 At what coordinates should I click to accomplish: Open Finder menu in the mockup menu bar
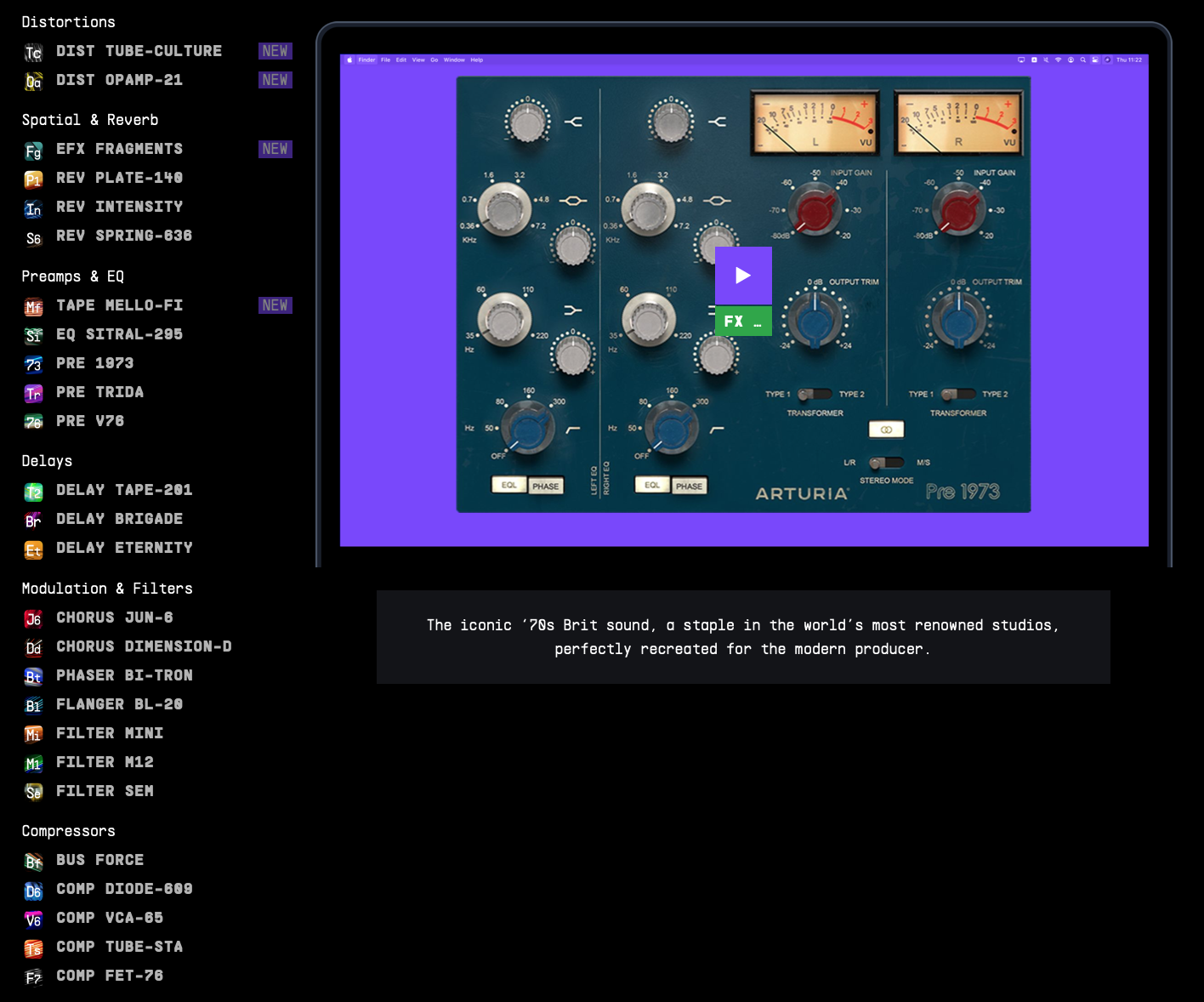pos(366,60)
